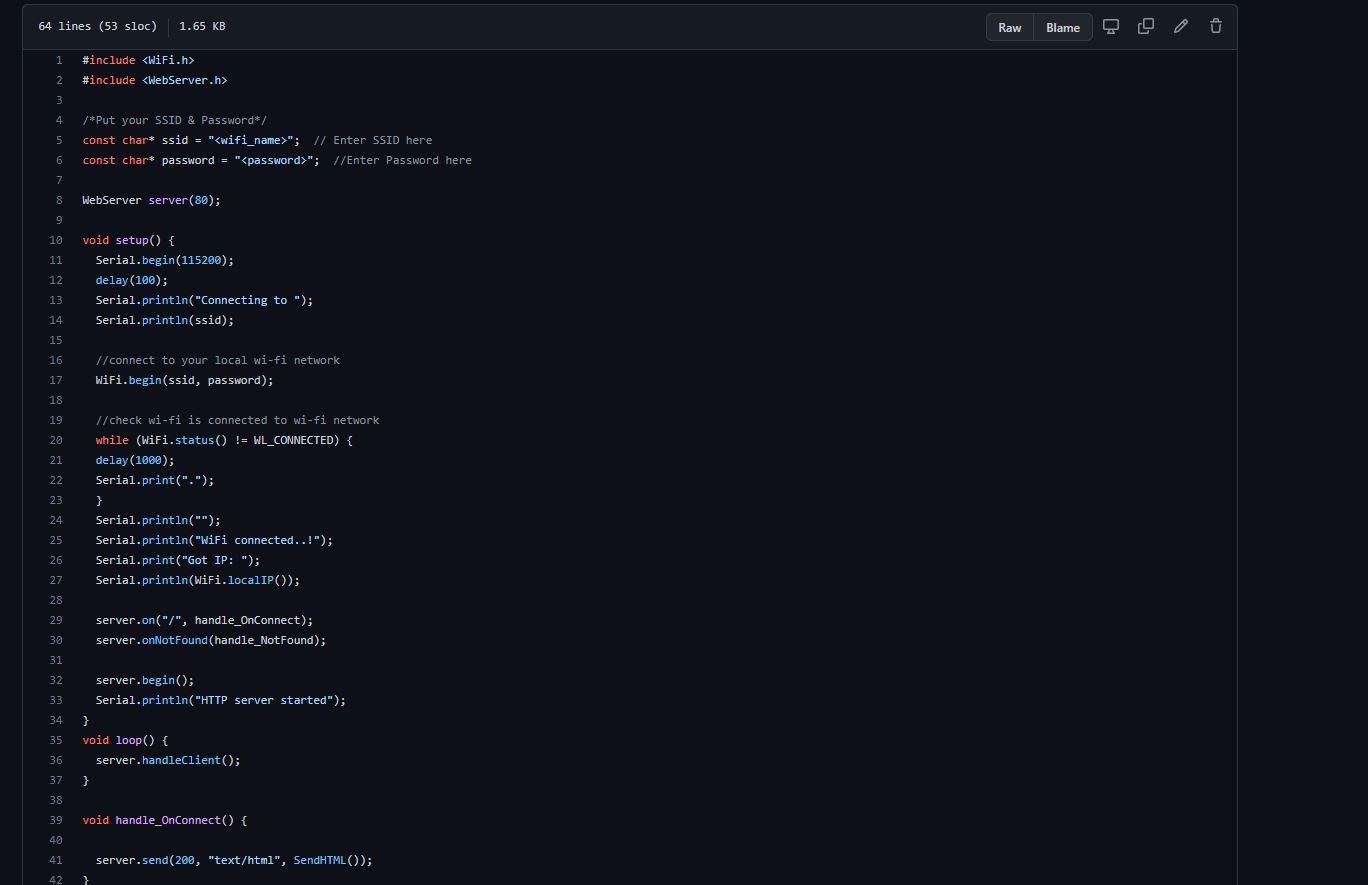Viewport: 1368px width, 885px height.
Task: Click the "void setup() {" line
Action: tap(128, 240)
